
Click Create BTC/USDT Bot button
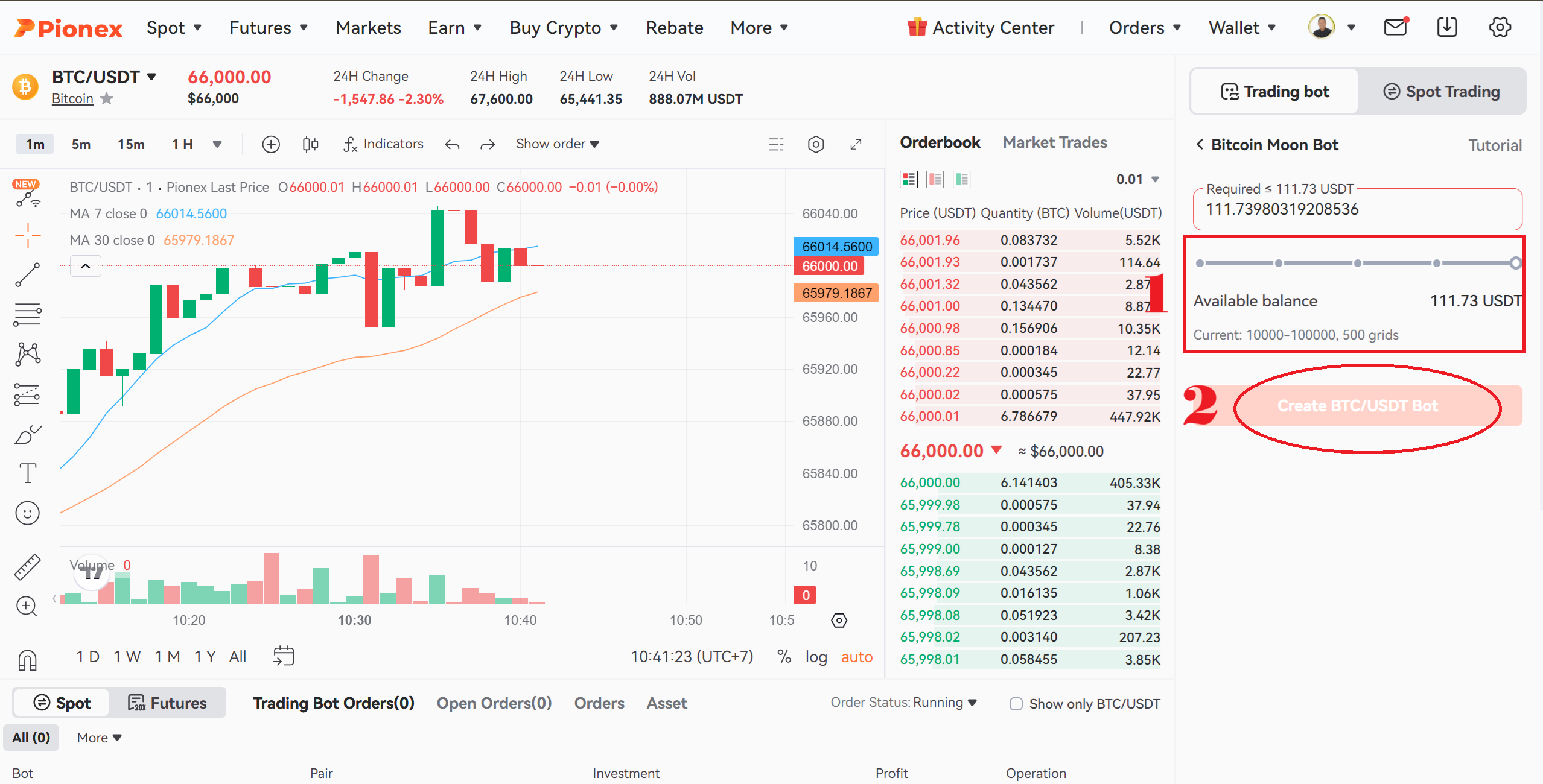(1358, 406)
